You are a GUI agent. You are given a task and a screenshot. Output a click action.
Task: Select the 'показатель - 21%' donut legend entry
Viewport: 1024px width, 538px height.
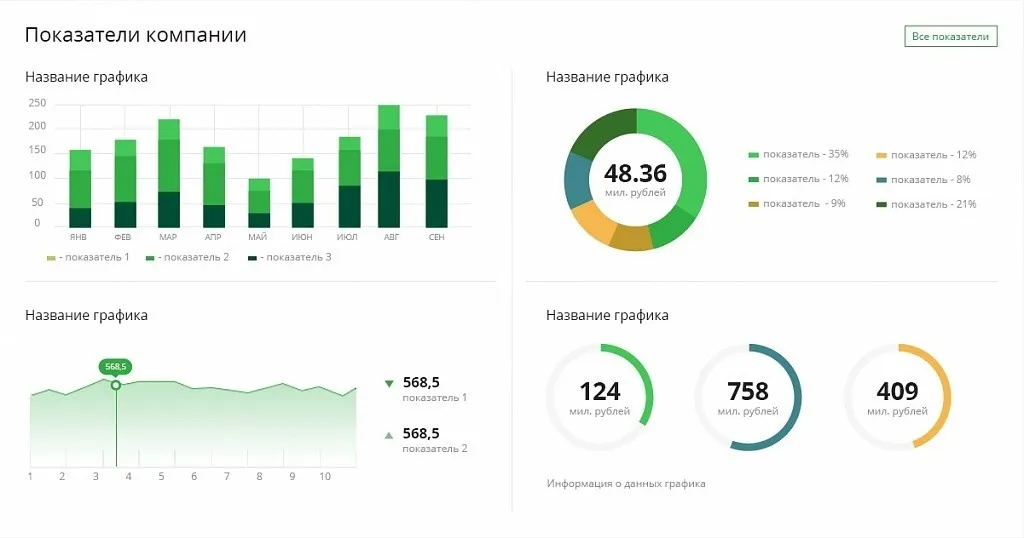[x=932, y=204]
